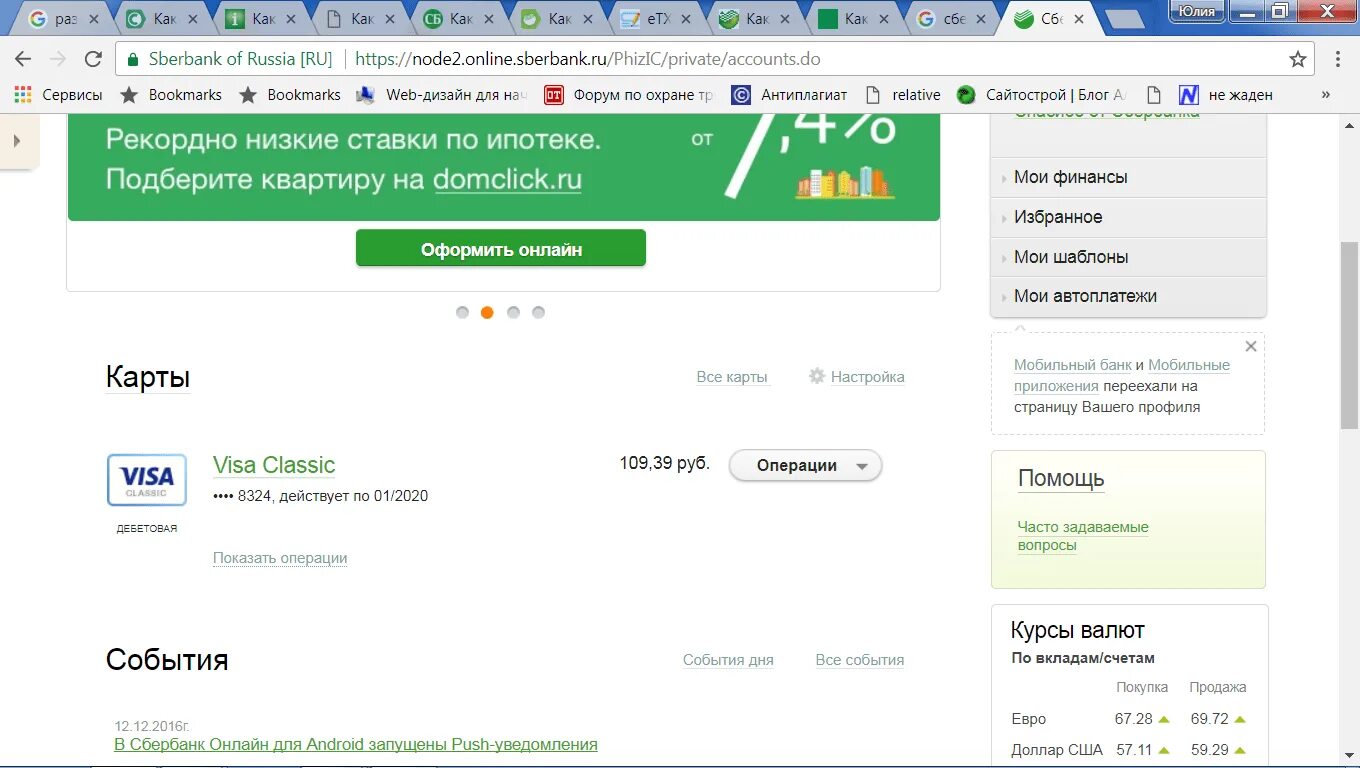Click the Евro purchase rate 67.28
This screenshot has width=1360, height=768.
click(x=1134, y=719)
